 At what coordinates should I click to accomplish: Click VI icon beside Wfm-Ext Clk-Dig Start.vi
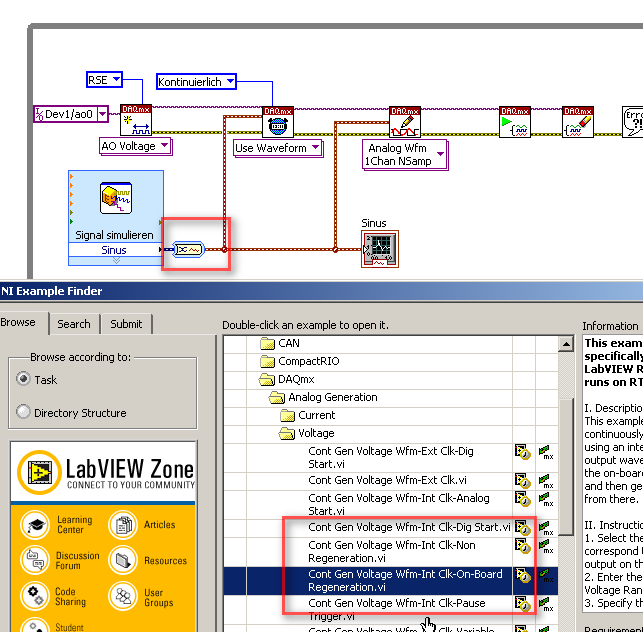(x=523, y=452)
